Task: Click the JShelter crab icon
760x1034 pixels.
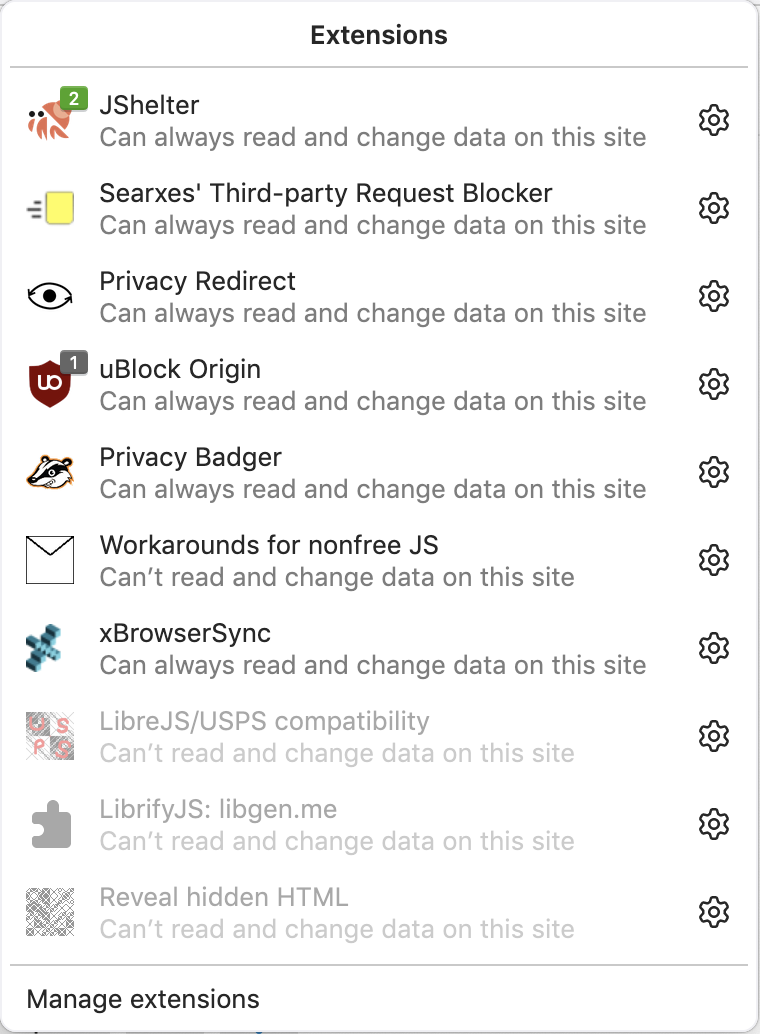Action: (50, 120)
